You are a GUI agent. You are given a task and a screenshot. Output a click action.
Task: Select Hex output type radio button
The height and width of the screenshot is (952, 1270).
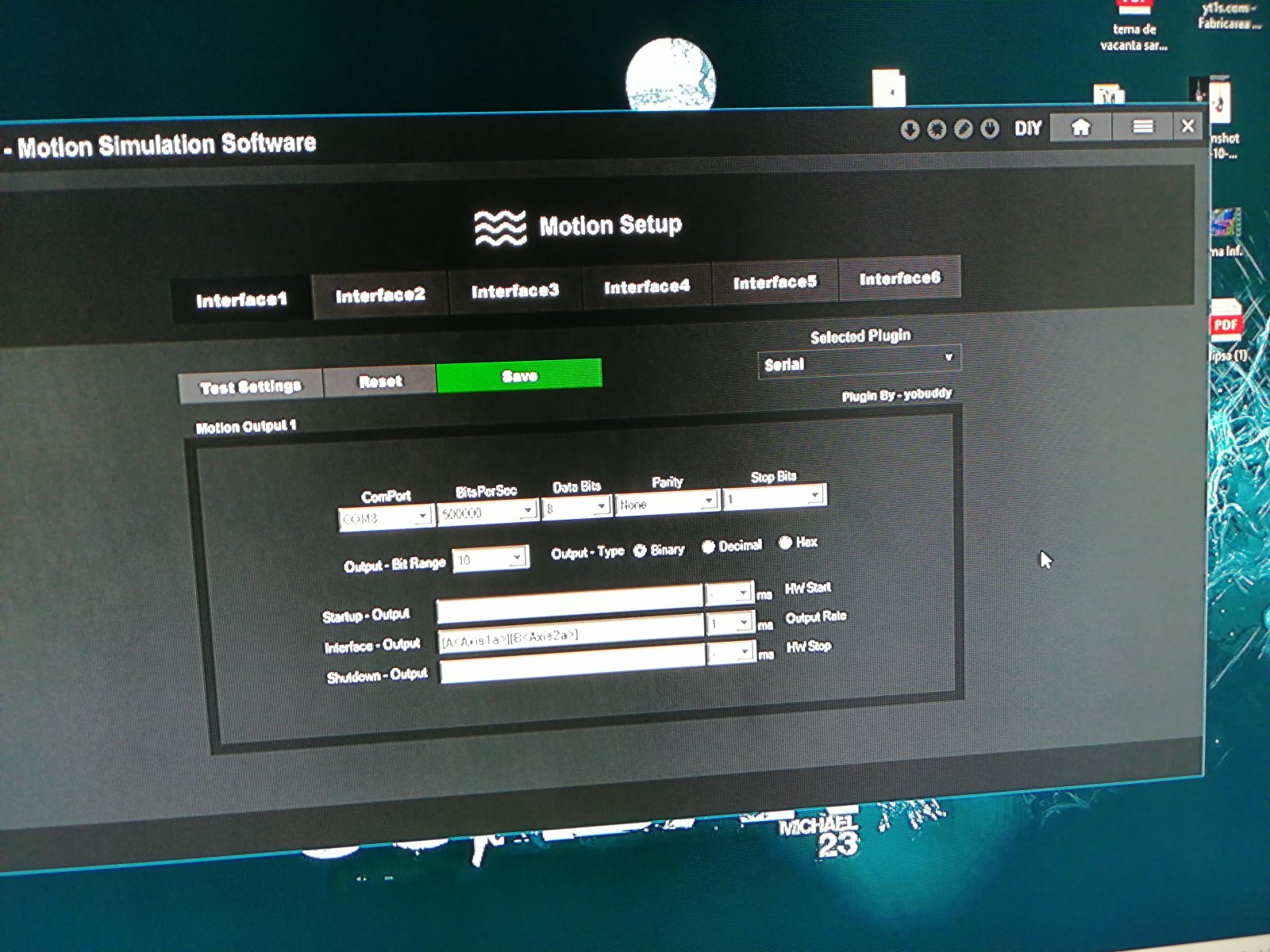tap(785, 543)
